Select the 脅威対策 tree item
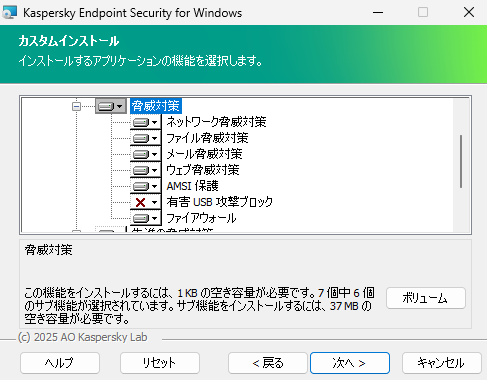The height and width of the screenshot is (380, 487). tap(156, 106)
